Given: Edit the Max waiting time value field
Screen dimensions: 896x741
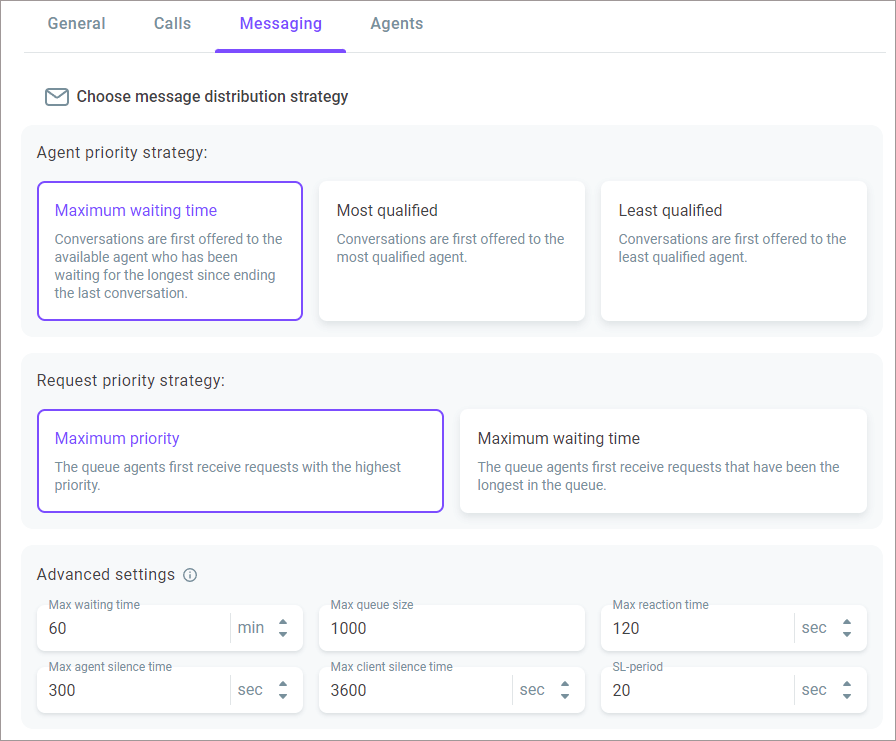Looking at the screenshot, I should 134,628.
